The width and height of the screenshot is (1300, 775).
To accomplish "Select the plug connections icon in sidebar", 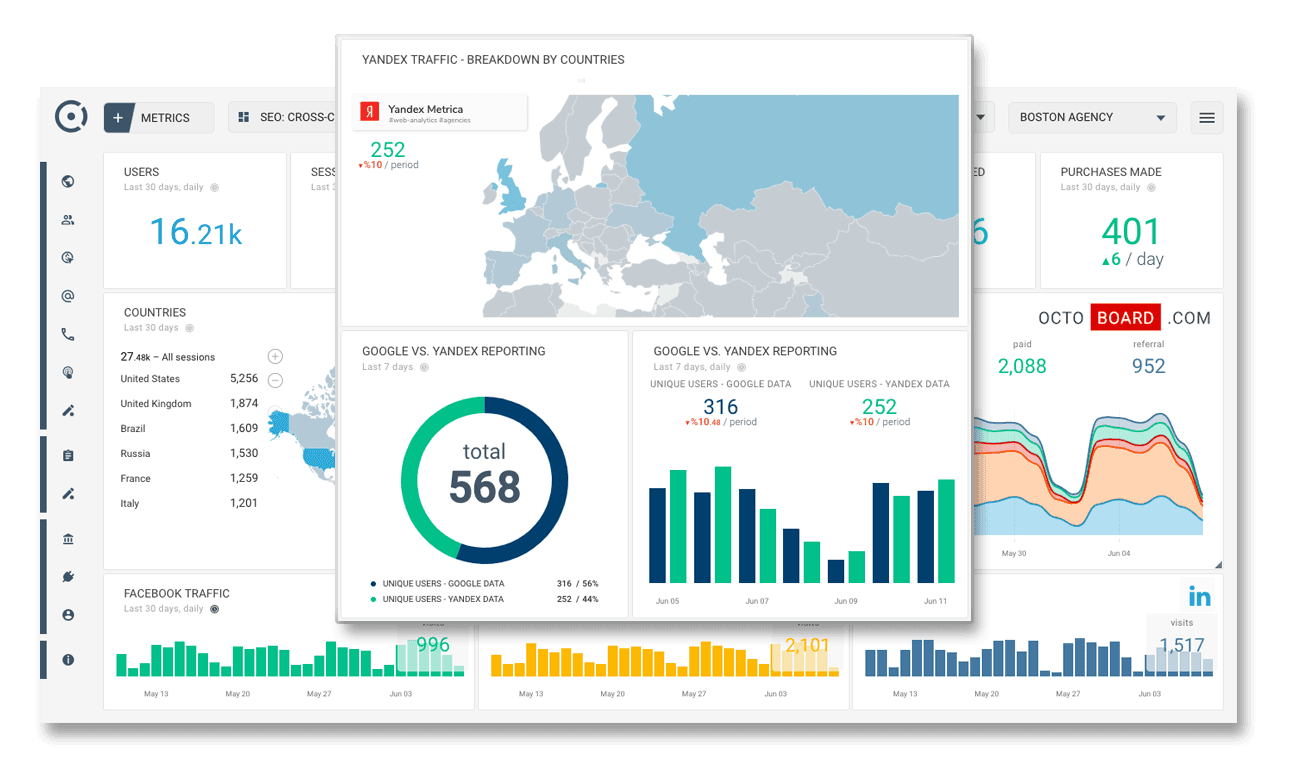I will (68, 577).
